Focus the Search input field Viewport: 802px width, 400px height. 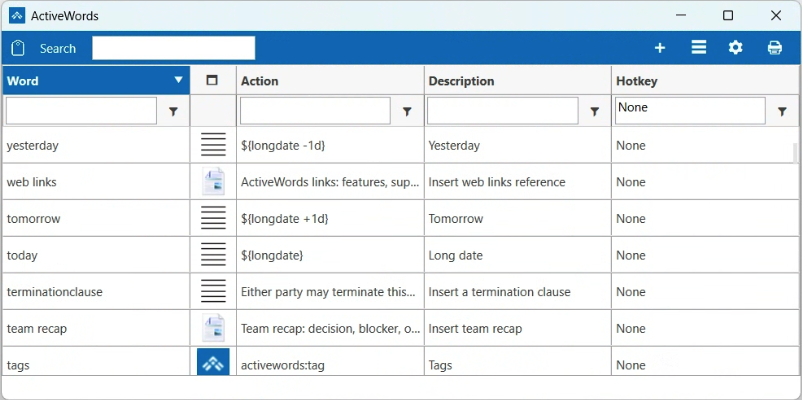click(173, 48)
